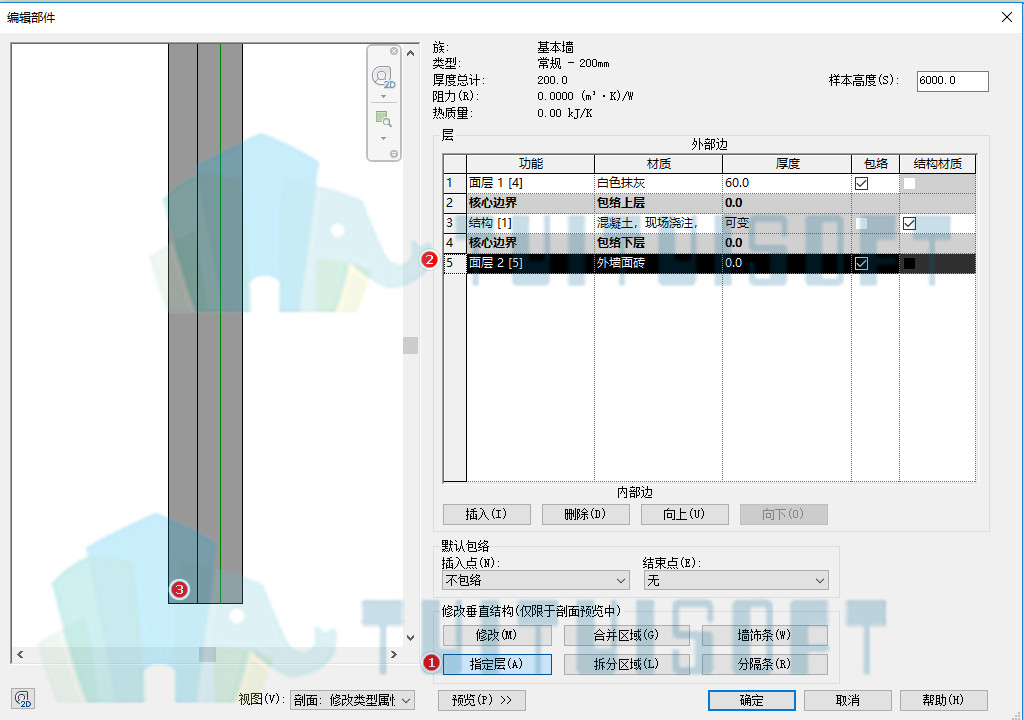Select the 结构 [1] function cell
The height and width of the screenshot is (720, 1024).
click(530, 223)
